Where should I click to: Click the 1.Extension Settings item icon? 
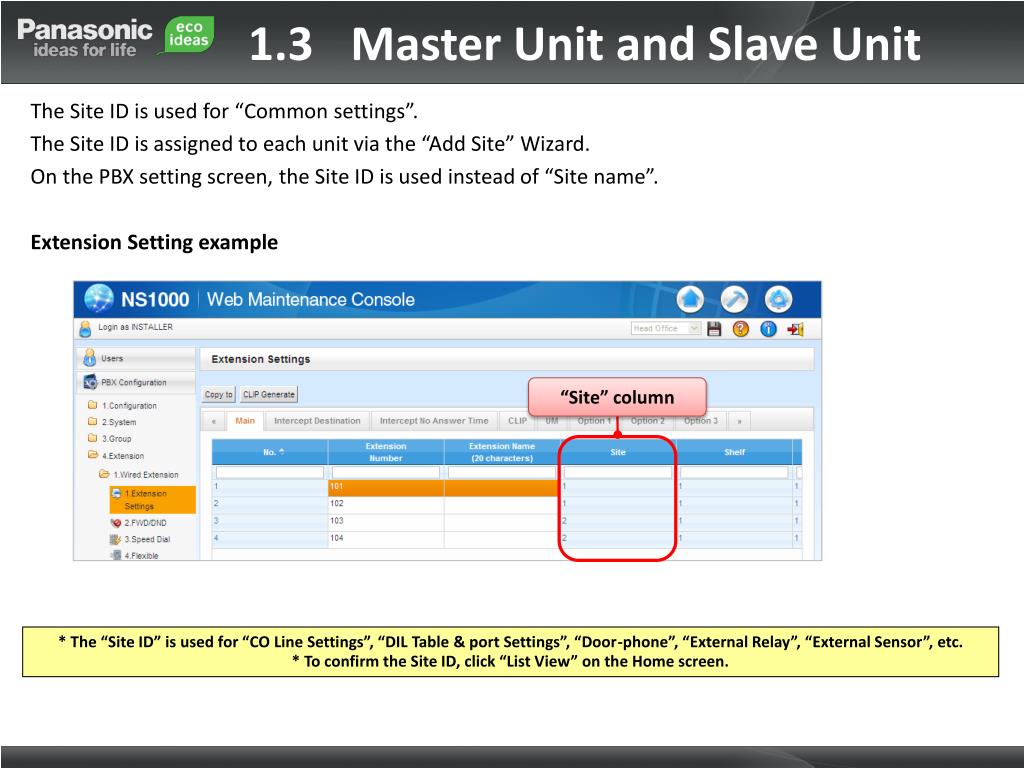tap(116, 493)
